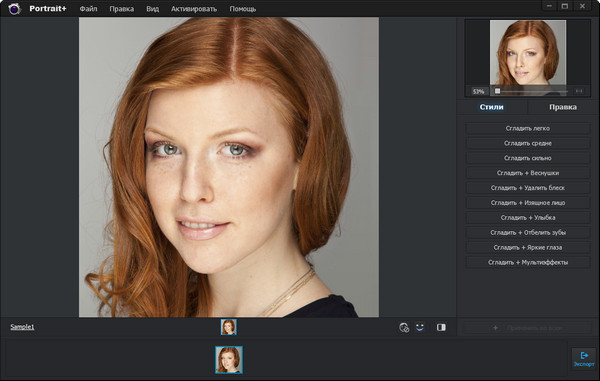Viewport: 600px width, 381px height.
Task: Open the Вид menu
Action: [x=152, y=9]
